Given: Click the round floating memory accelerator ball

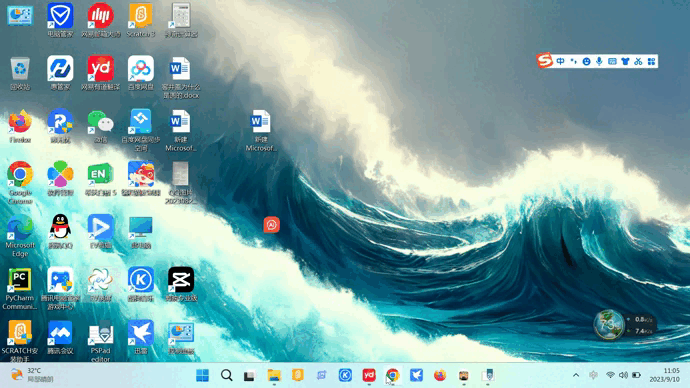Looking at the screenshot, I should [609, 325].
